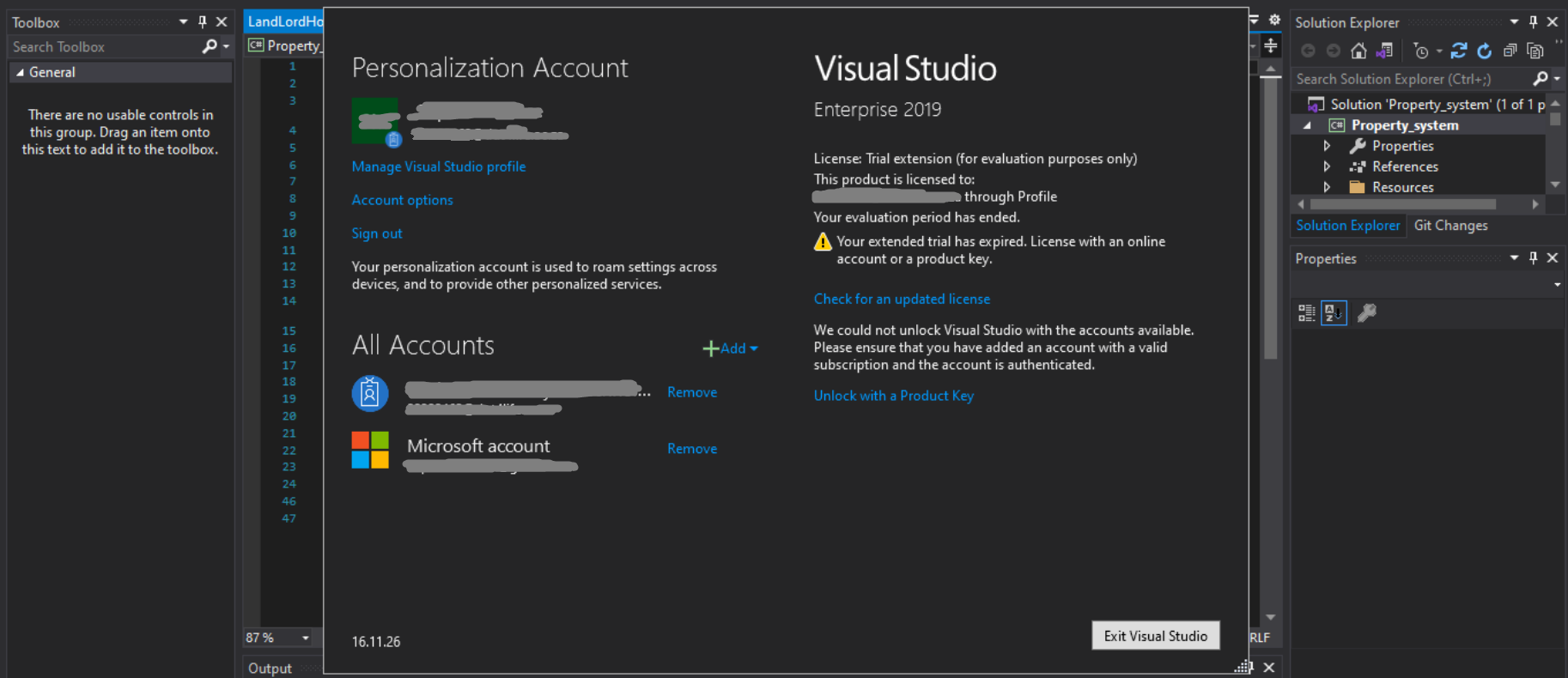Image resolution: width=1568 pixels, height=678 pixels.
Task: Click the Sync with Active Document icon
Action: tap(1458, 51)
